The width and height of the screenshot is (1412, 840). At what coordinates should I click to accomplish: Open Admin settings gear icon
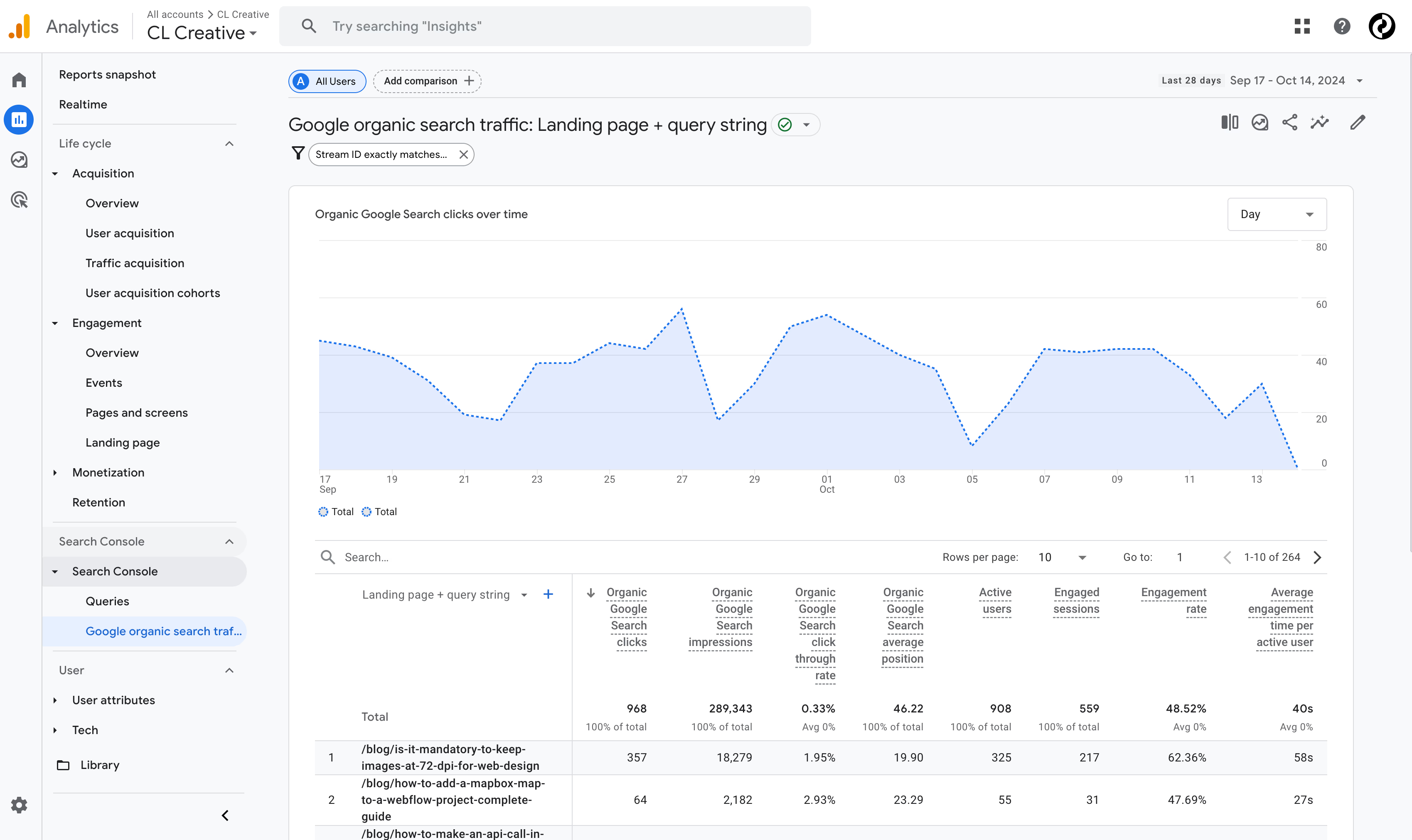pos(19,804)
